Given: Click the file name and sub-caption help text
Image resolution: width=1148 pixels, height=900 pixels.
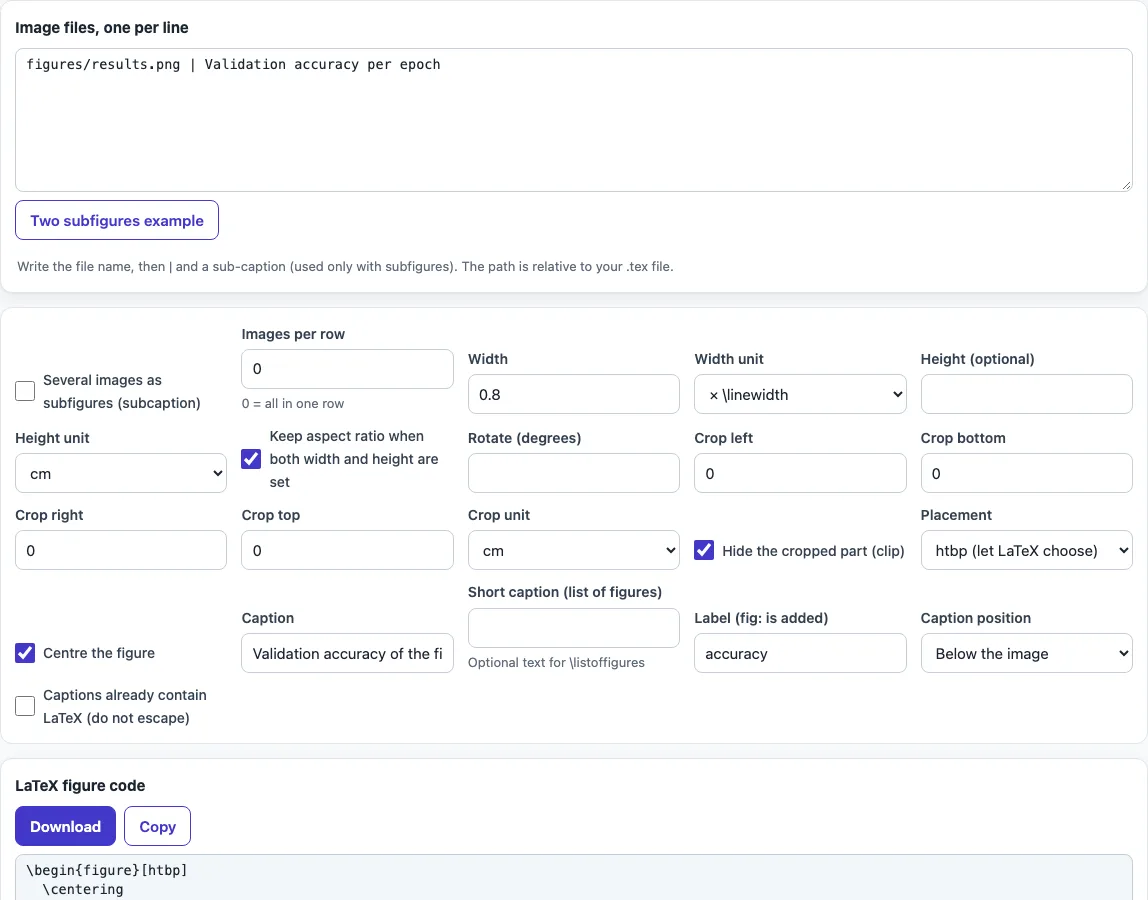Looking at the screenshot, I should 346,267.
